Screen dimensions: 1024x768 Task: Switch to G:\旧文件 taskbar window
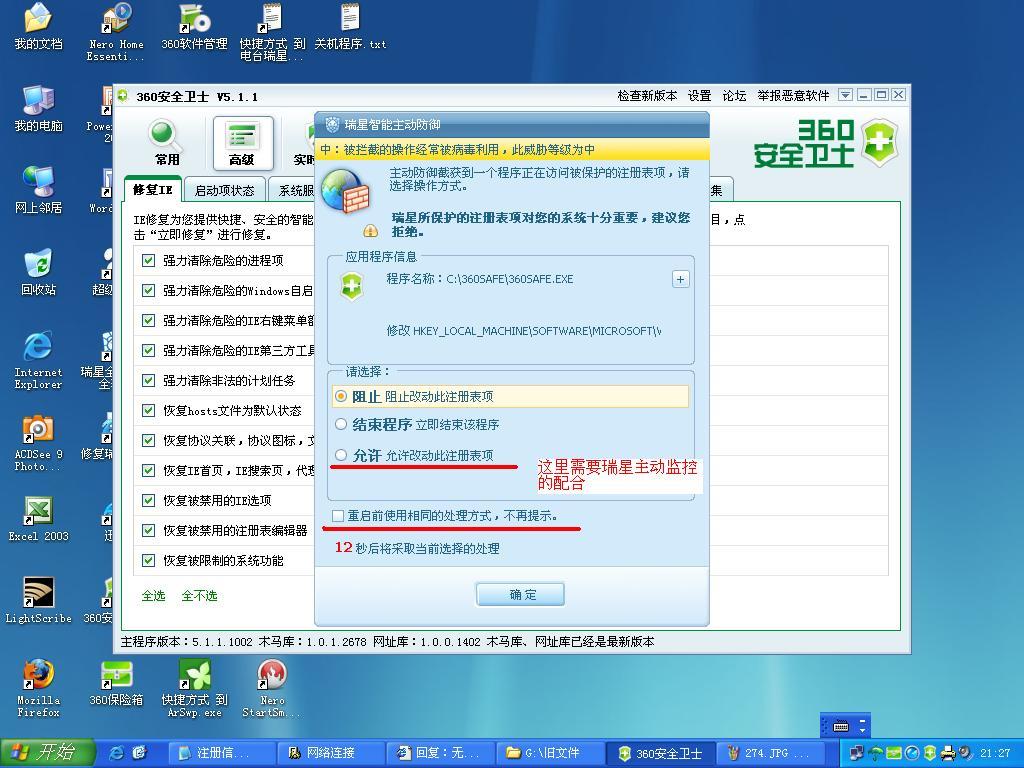[550, 753]
